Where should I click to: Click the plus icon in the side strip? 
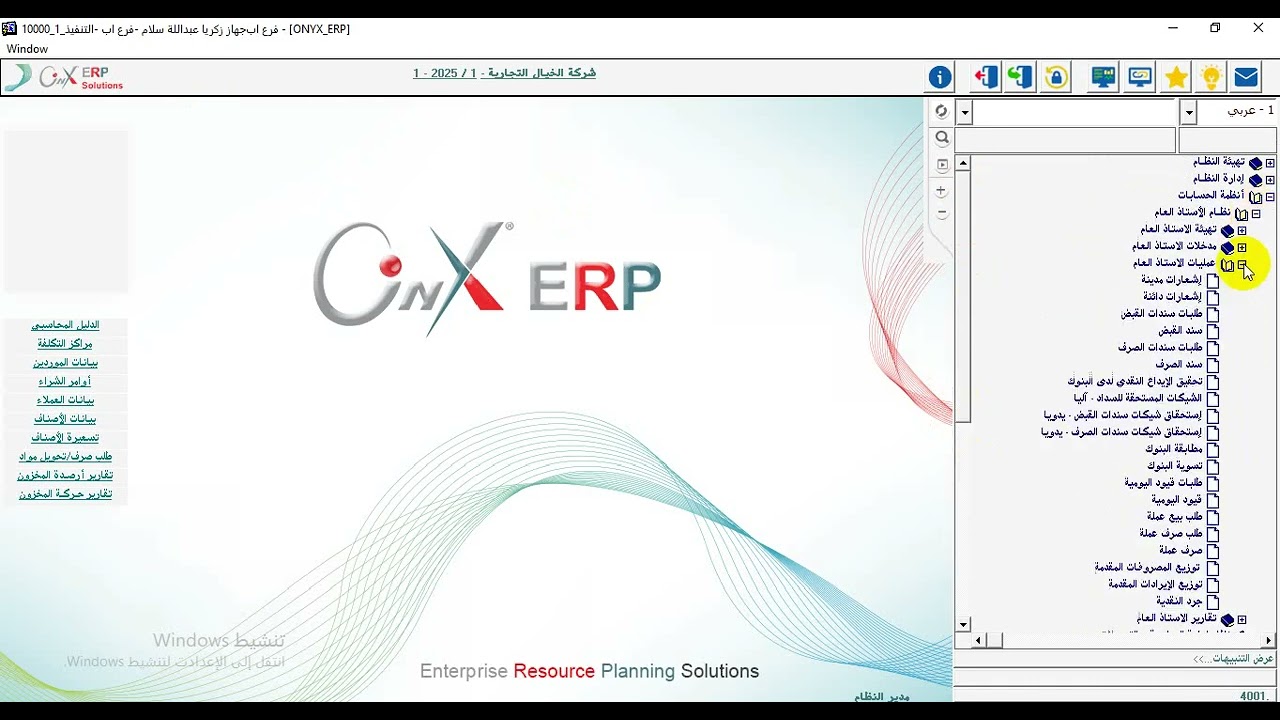941,190
